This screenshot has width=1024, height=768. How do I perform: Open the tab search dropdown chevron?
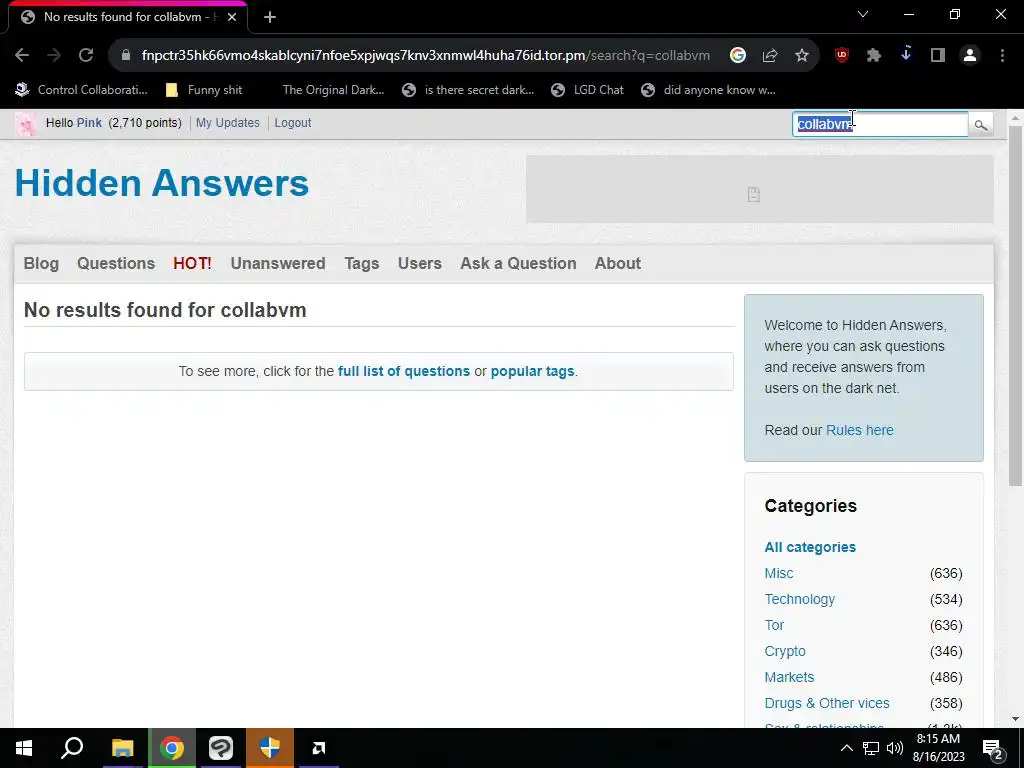[x=863, y=14]
